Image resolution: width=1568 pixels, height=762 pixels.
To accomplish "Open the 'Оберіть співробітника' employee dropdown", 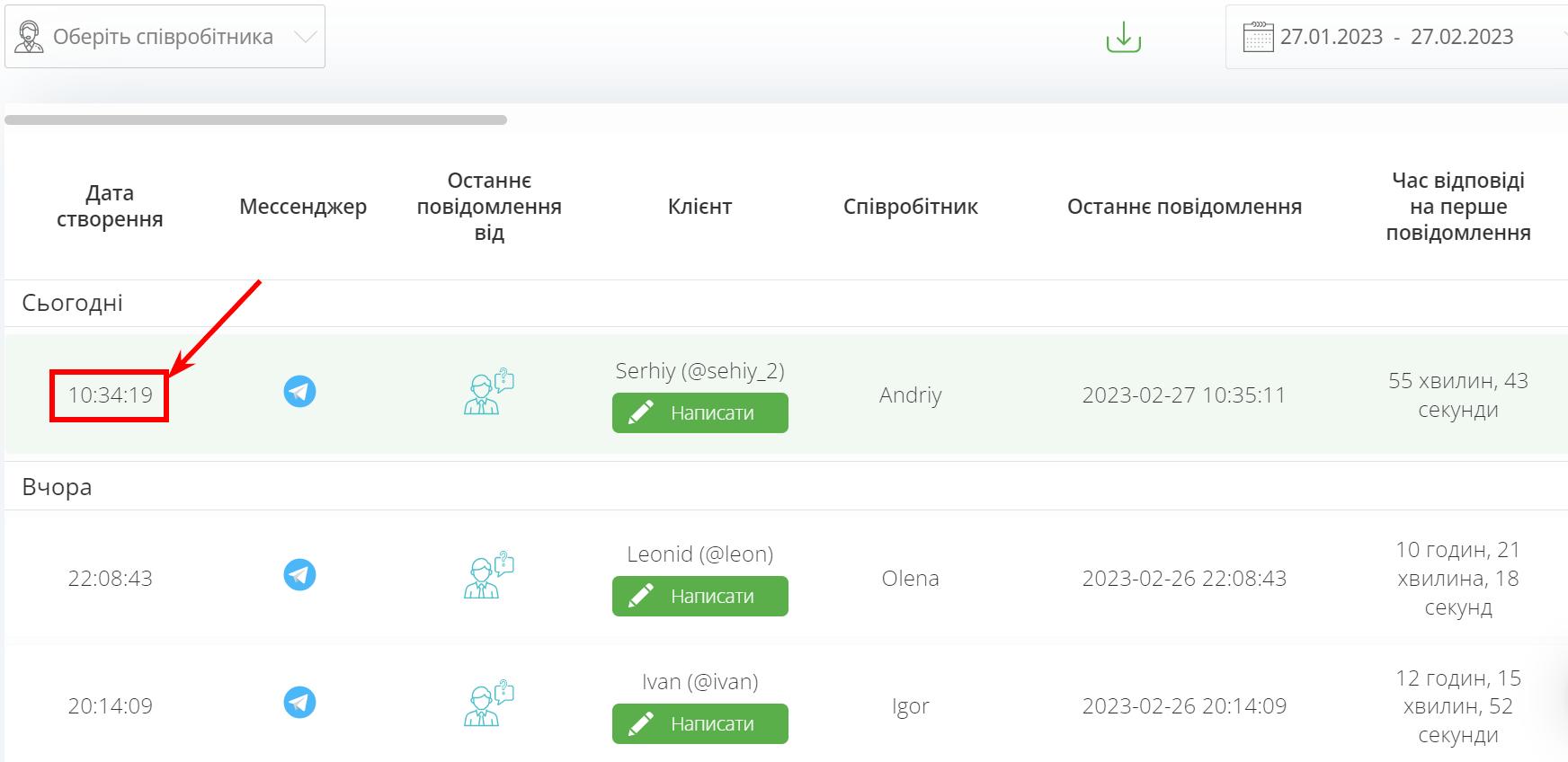I will click(165, 37).
